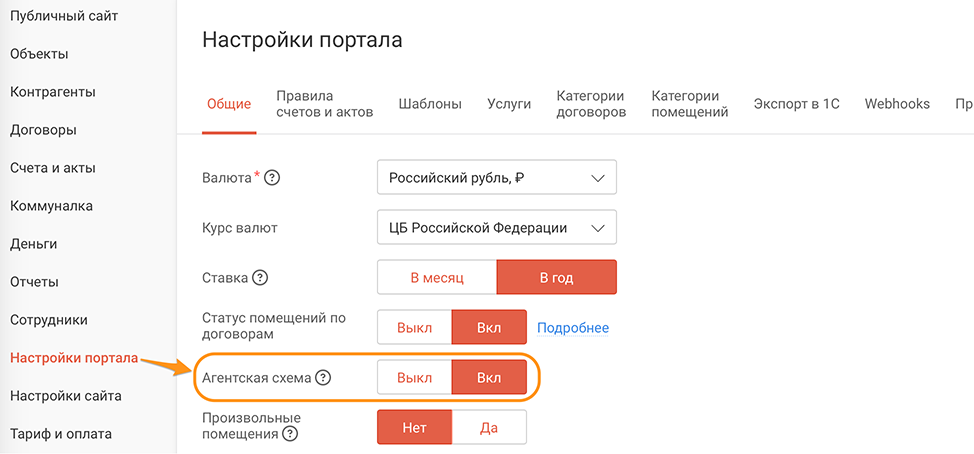
Task: Open Тариф и оплата in sidebar
Action: [61, 434]
